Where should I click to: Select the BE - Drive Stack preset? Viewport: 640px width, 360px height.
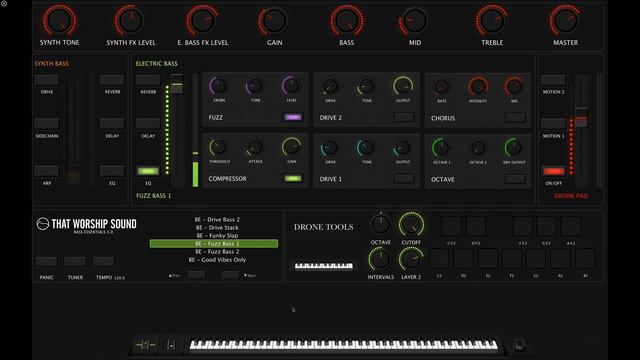[217, 228]
